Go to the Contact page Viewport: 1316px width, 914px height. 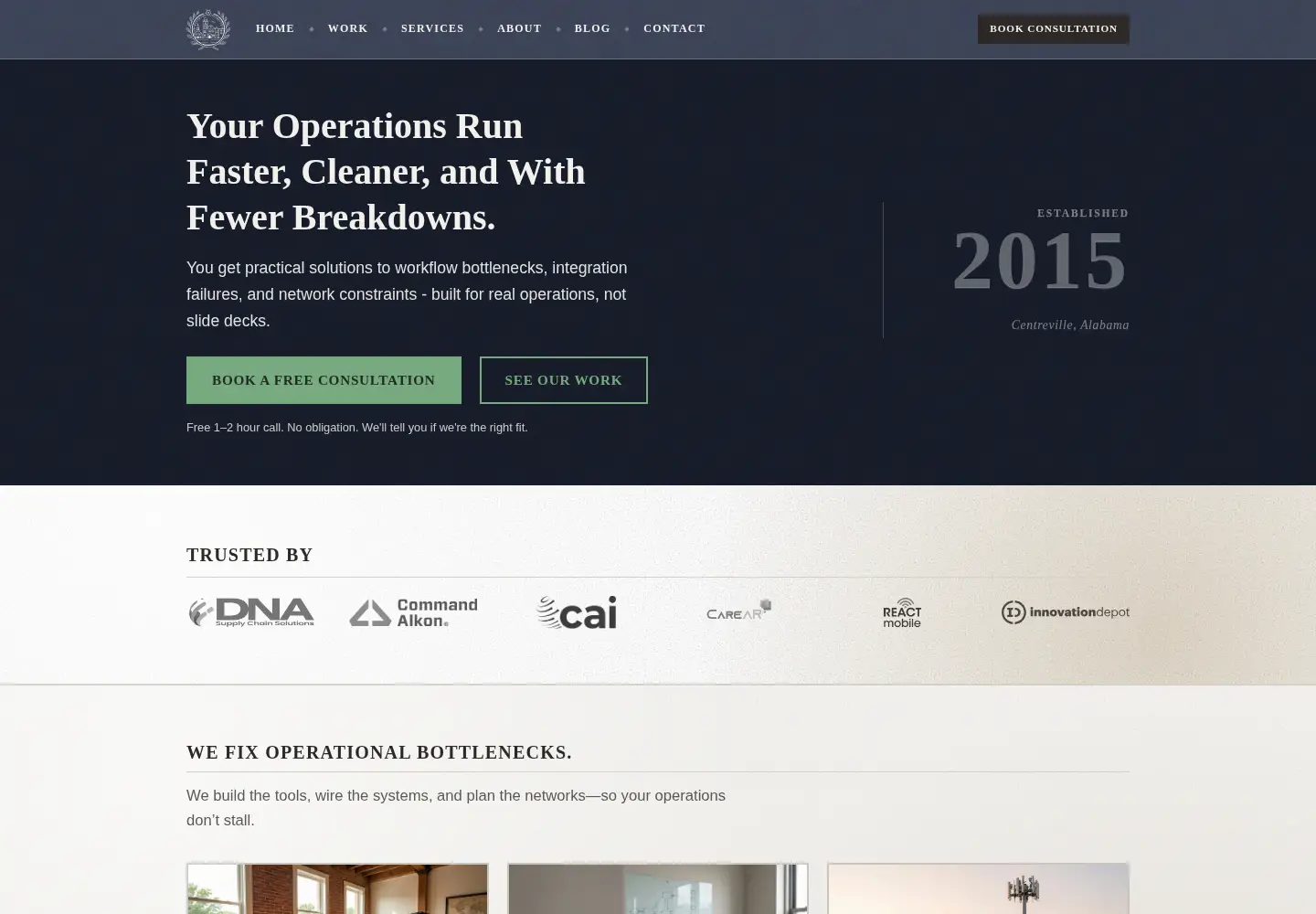(x=674, y=28)
